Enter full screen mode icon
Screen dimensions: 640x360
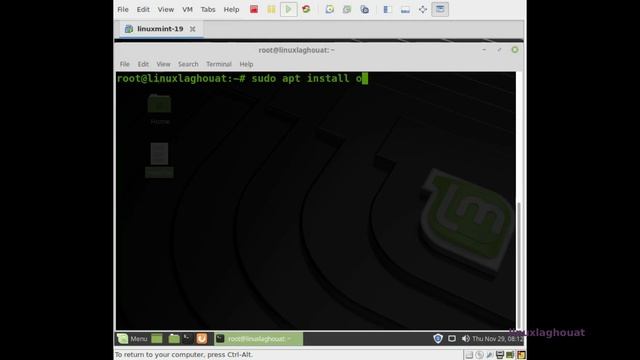[423, 9]
